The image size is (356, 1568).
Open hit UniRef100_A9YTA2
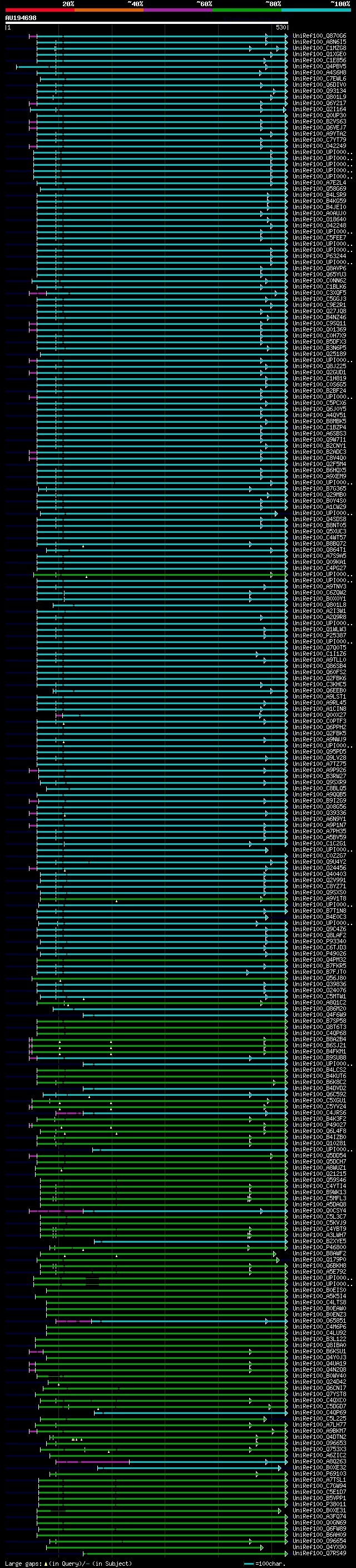(319, 133)
